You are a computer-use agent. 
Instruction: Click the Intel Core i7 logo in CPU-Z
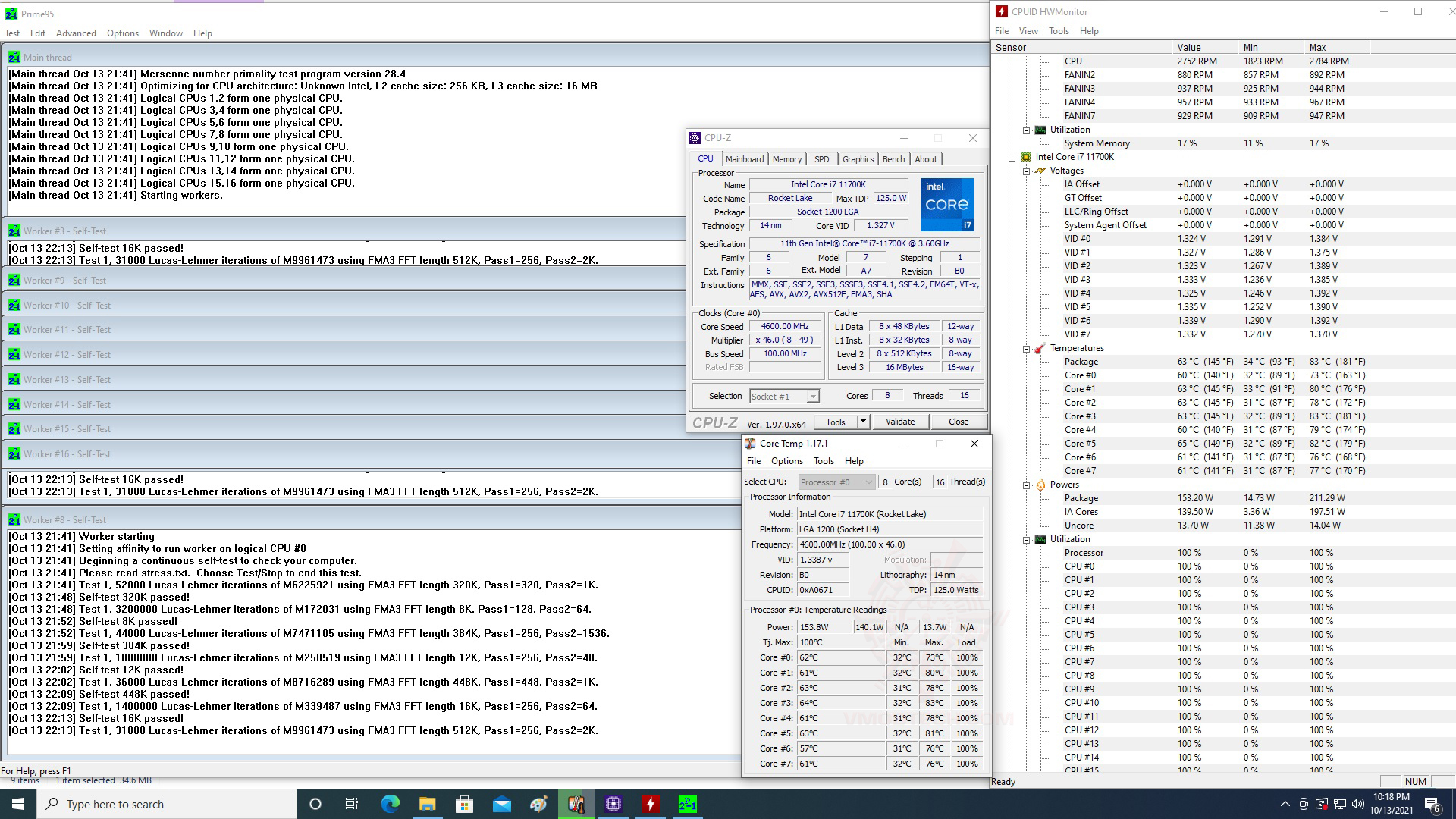pyautogui.click(x=946, y=205)
